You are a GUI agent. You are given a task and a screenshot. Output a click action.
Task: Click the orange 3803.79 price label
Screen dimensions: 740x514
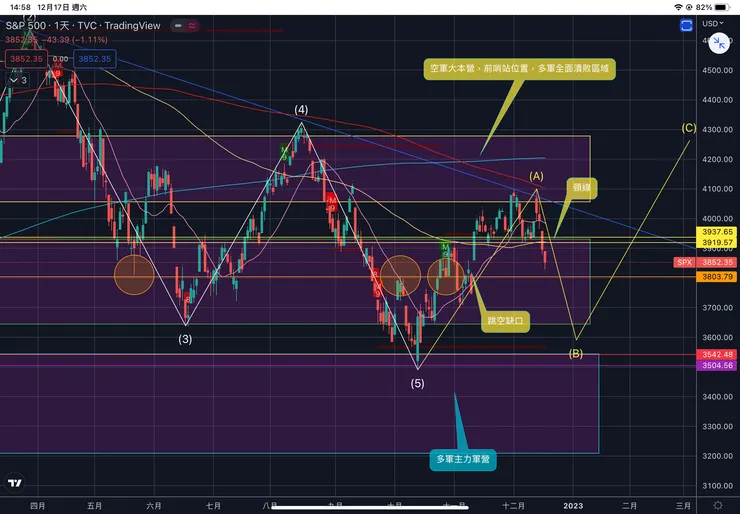click(x=717, y=277)
